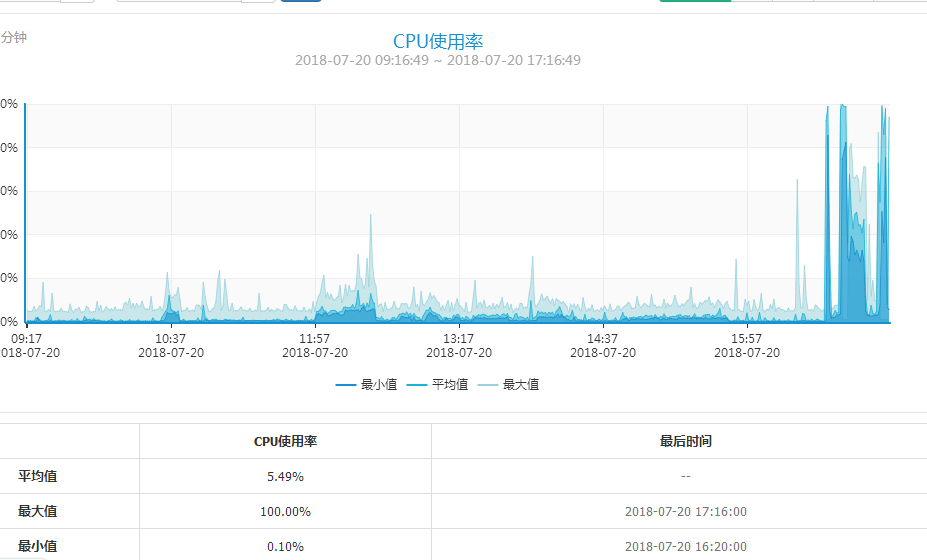927x560 pixels.
Task: Click the 5.49% average value cell
Action: pos(285,476)
